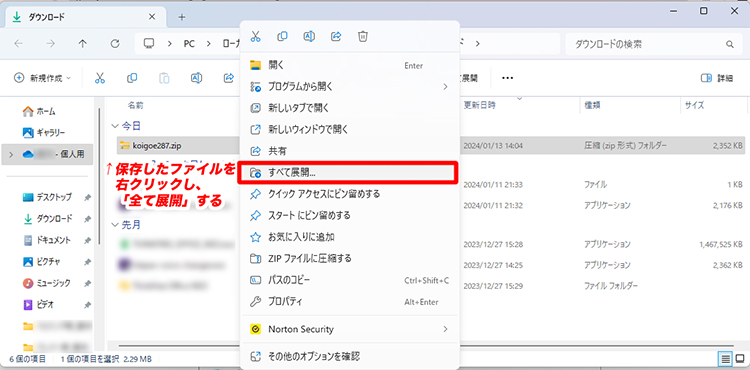
Task: Switch to details list view icon
Action: pyautogui.click(x=726, y=359)
